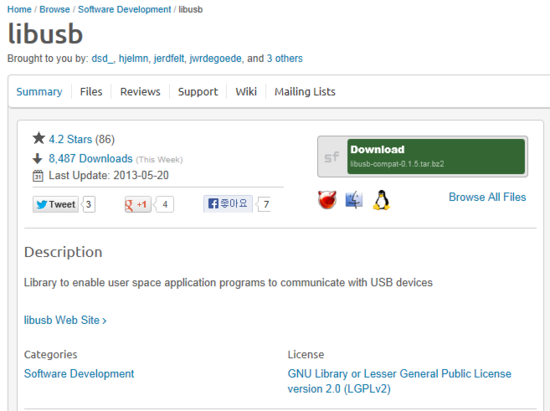The width and height of the screenshot is (550, 411).
Task: Click the review count (86)
Action: 105,139
